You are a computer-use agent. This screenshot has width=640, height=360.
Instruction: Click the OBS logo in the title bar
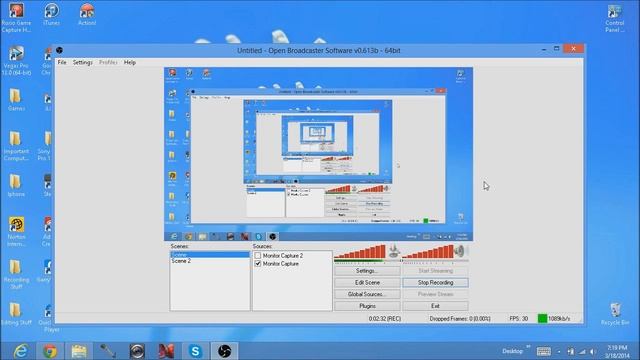tap(60, 50)
